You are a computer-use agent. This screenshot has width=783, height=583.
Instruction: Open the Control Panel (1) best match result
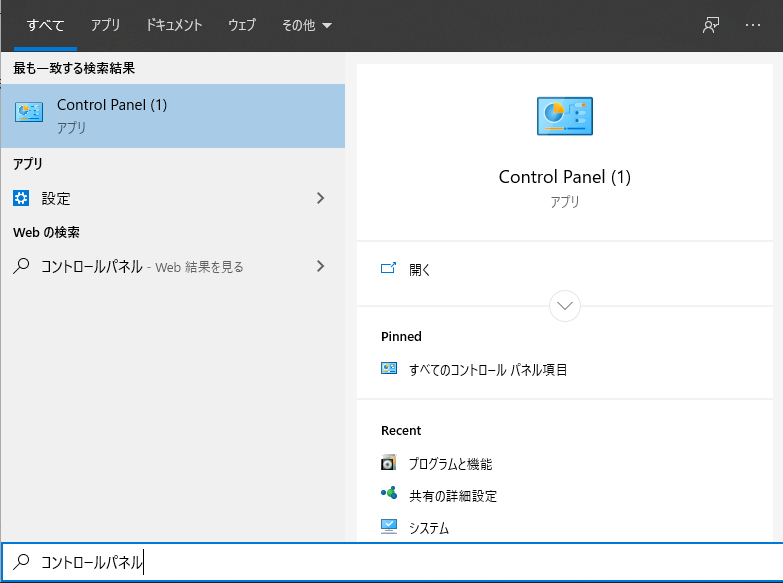pyautogui.click(x=173, y=116)
